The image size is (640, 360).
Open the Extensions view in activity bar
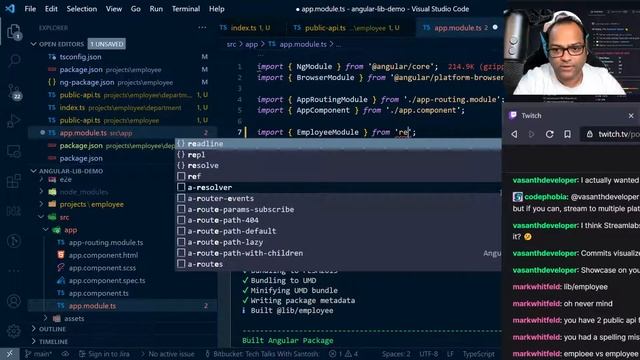[13, 181]
